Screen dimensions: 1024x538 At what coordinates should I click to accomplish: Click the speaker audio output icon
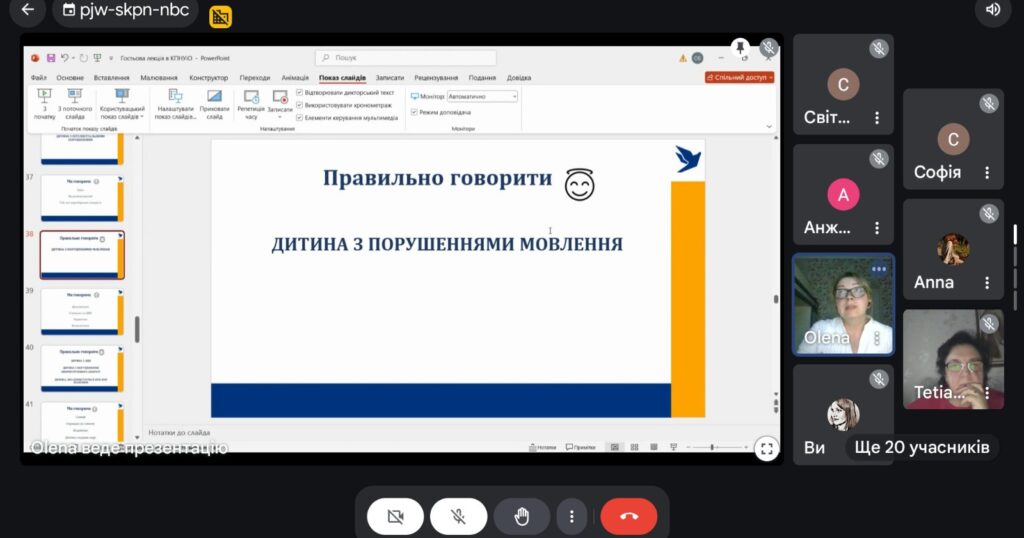point(993,10)
